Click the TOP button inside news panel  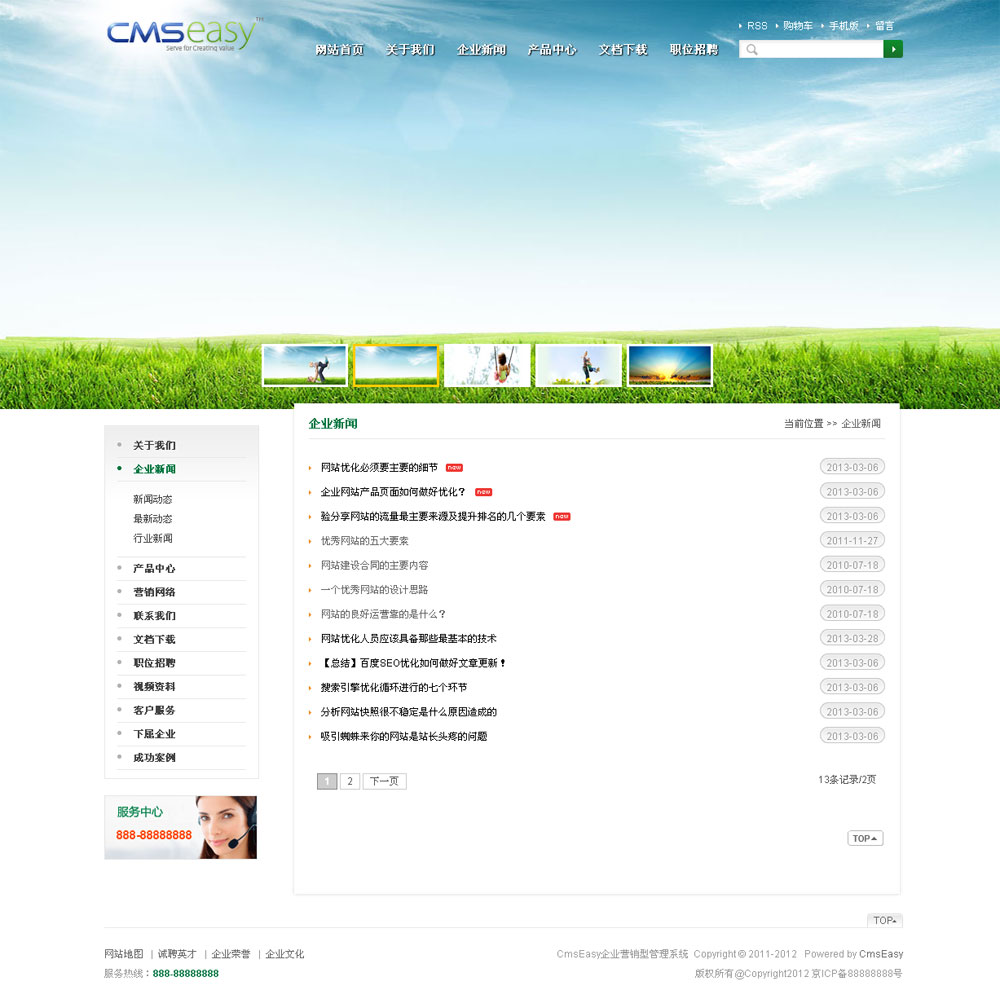pos(865,838)
